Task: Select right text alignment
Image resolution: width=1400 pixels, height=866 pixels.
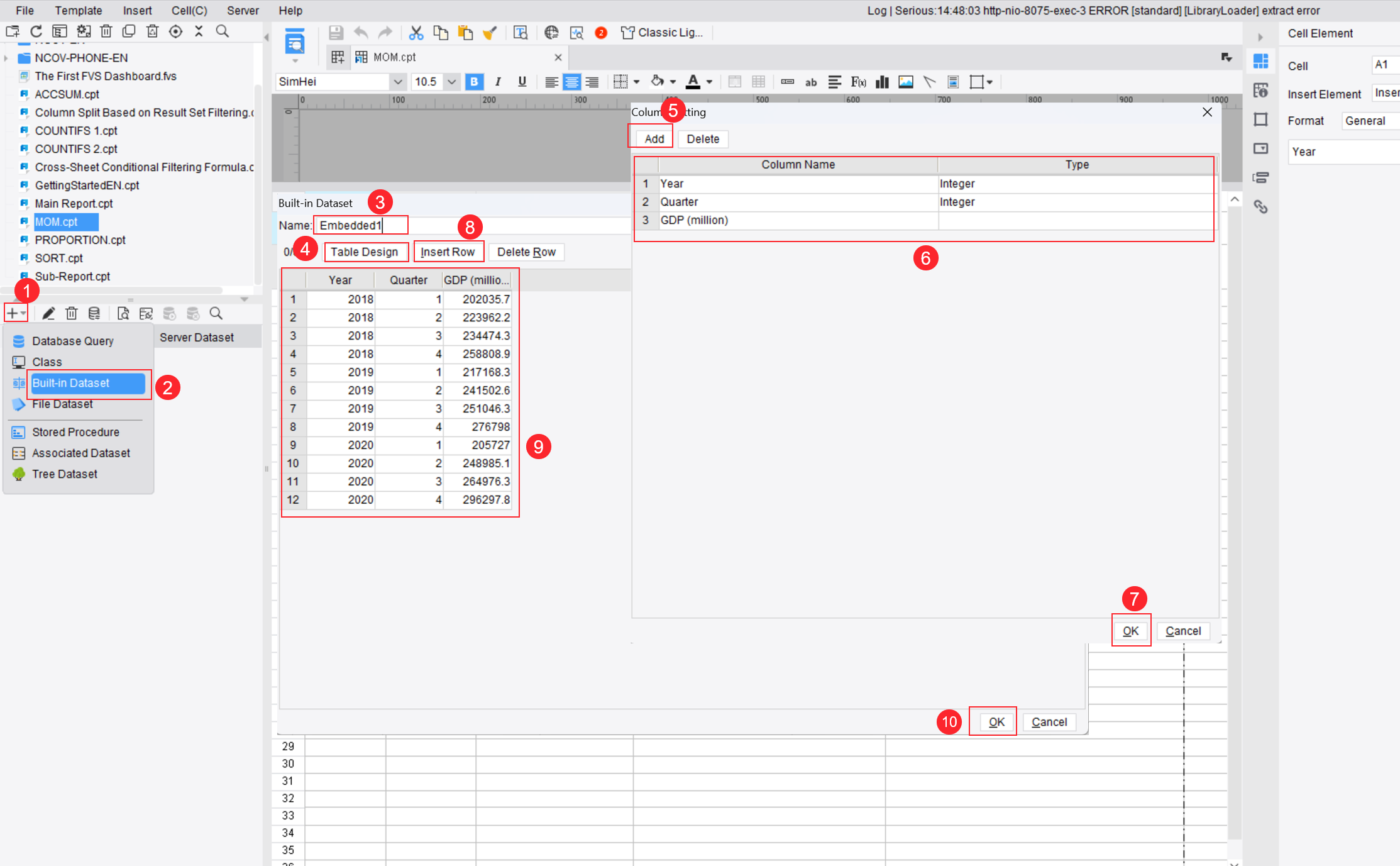Action: [592, 82]
